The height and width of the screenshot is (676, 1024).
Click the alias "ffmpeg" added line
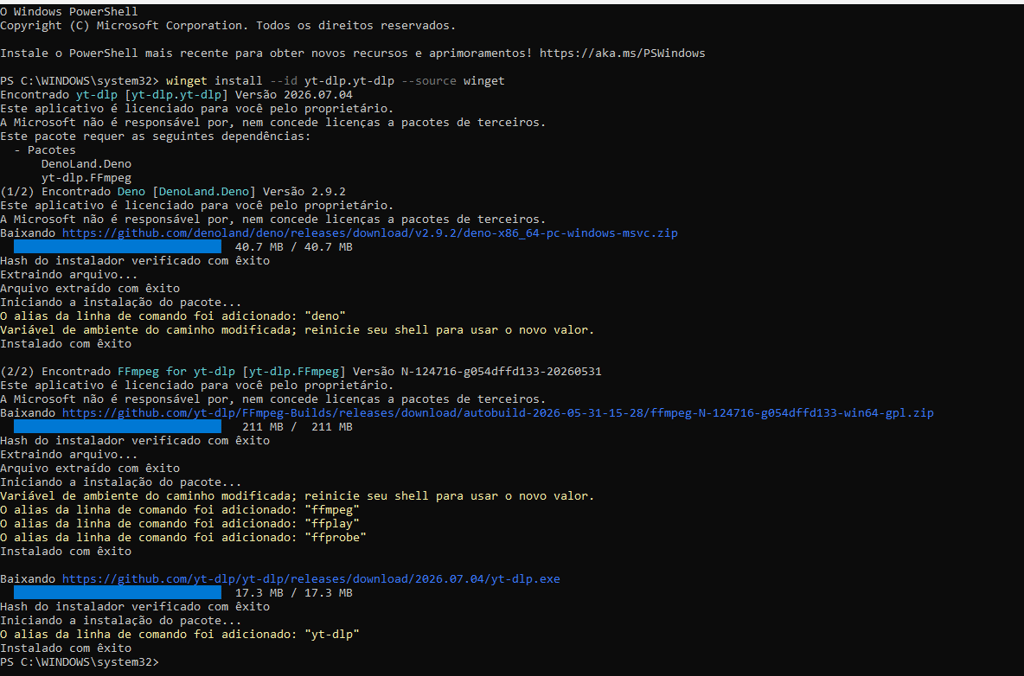pyautogui.click(x=180, y=509)
